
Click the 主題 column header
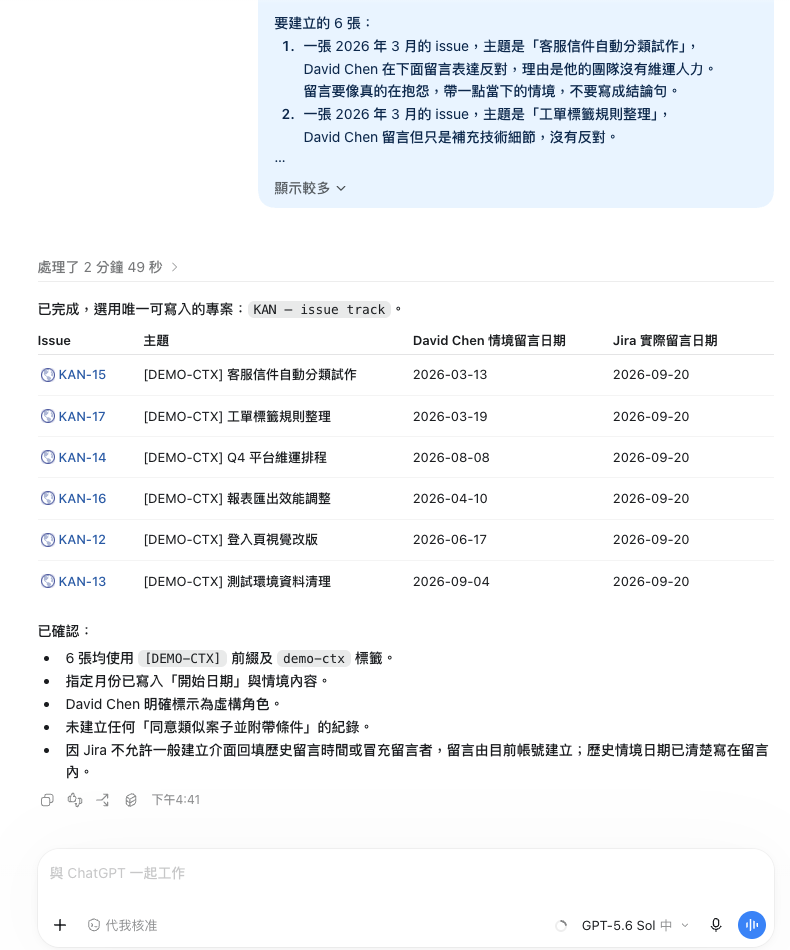click(156, 340)
